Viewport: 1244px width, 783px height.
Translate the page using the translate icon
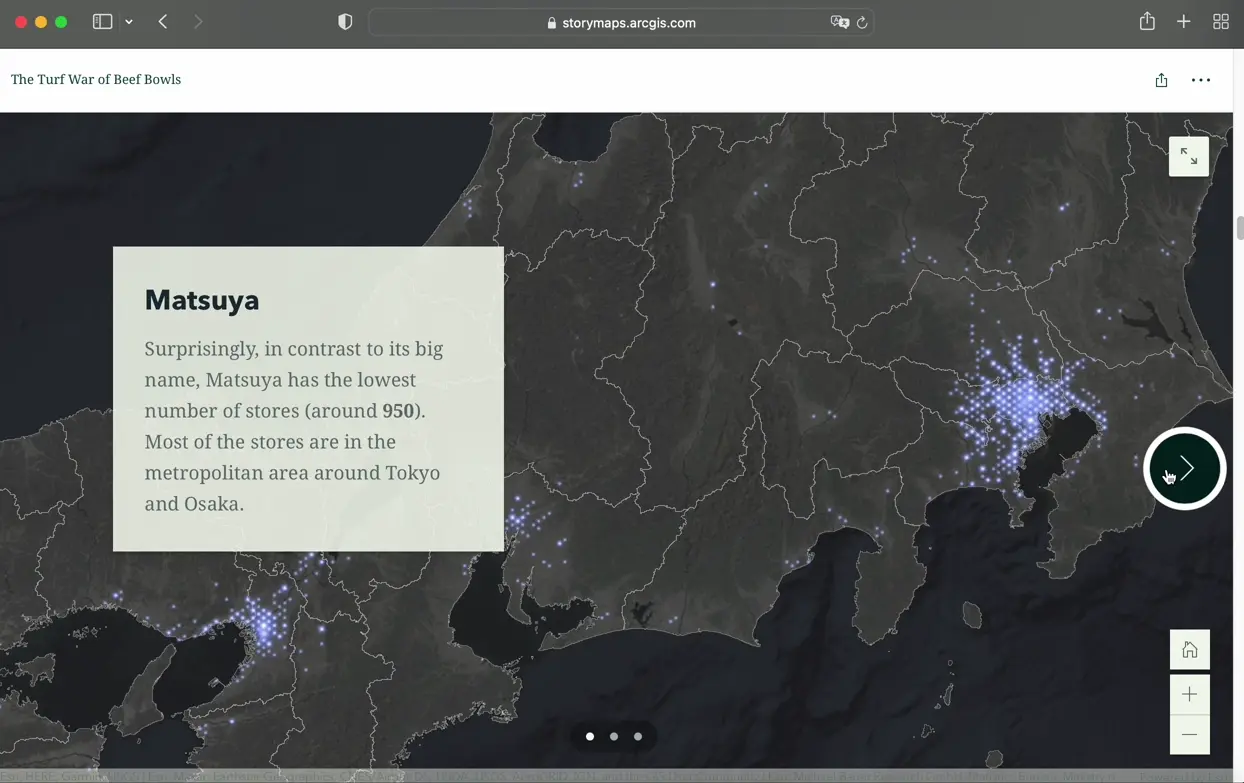[840, 22]
